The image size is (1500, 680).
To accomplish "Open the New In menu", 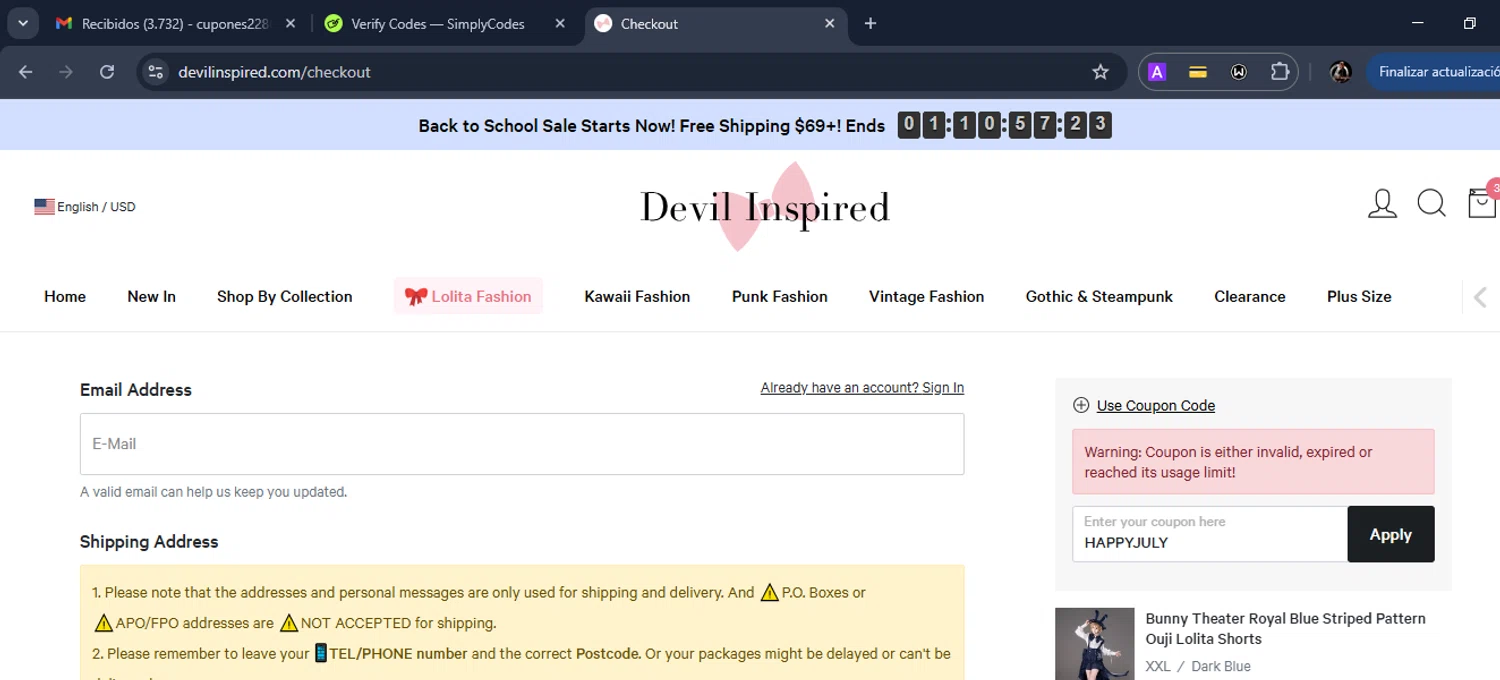I will [x=151, y=296].
